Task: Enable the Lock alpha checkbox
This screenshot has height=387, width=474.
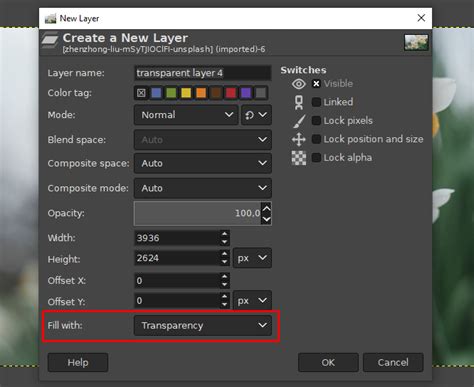Action: (316, 157)
